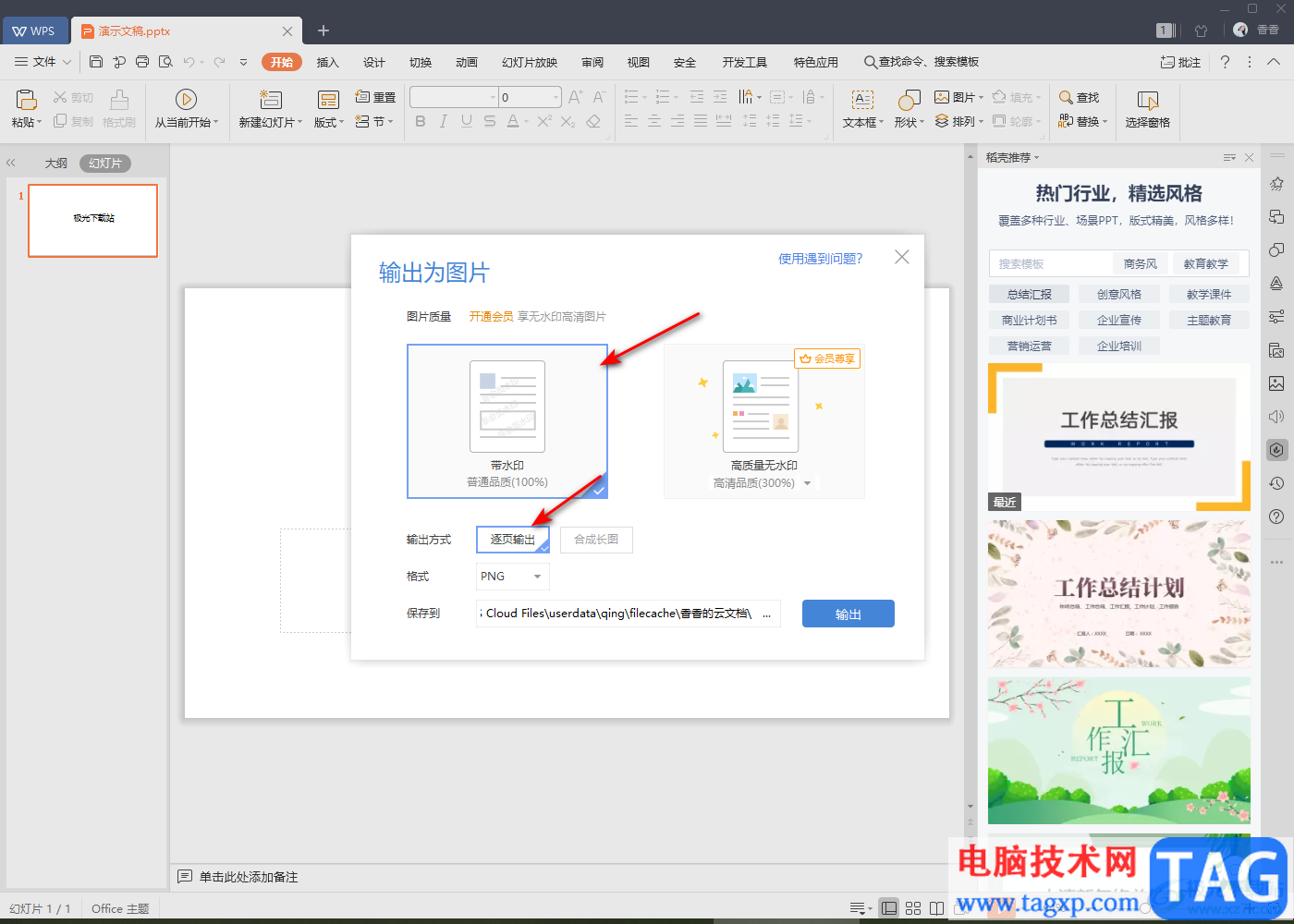1294x924 pixels.
Task: Select the 教育教学 search filter tag
Action: click(x=1206, y=263)
